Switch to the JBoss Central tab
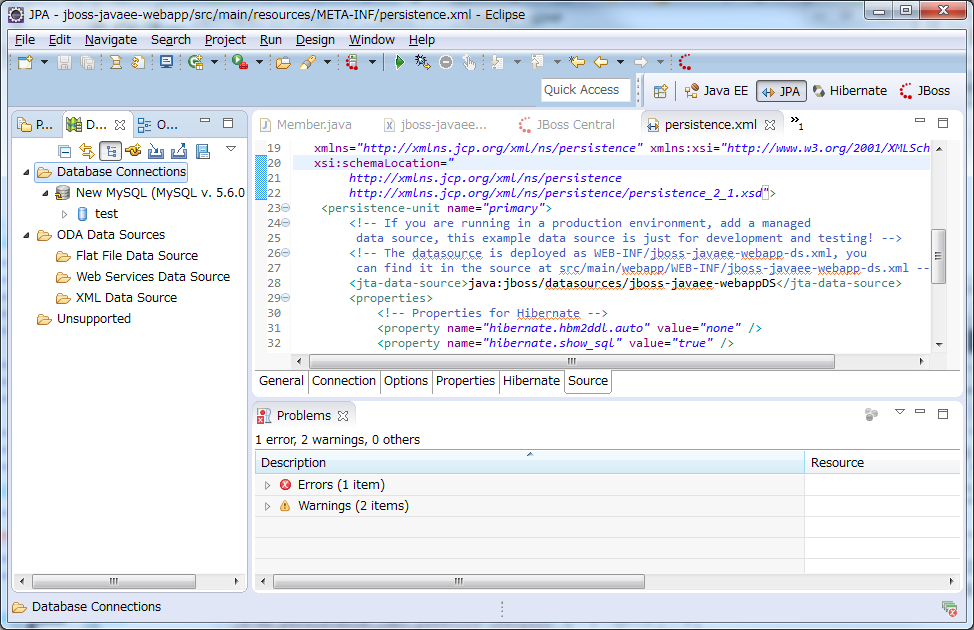The image size is (974, 630). (x=568, y=125)
